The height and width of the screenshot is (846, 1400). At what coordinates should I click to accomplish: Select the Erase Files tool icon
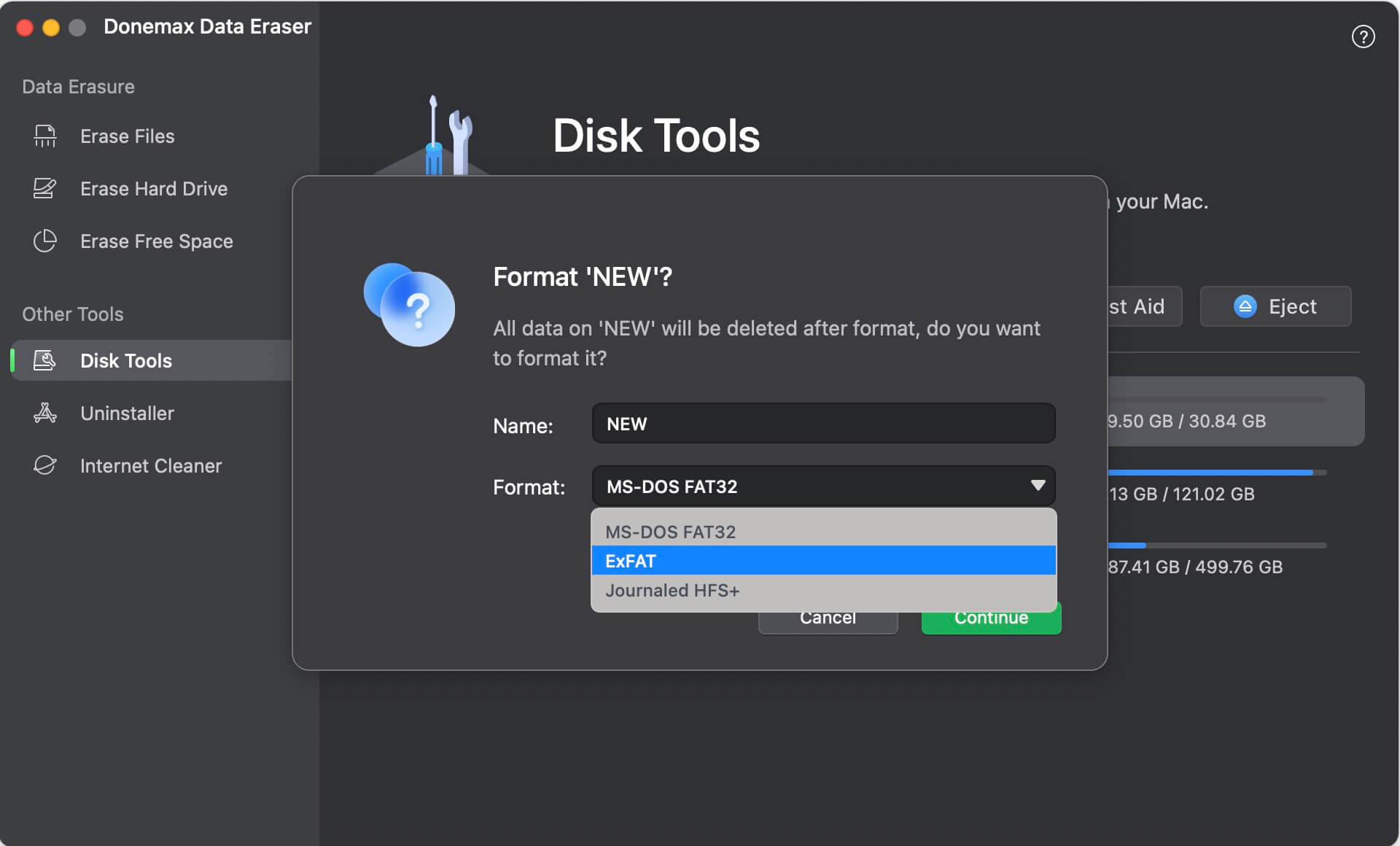[x=44, y=136]
